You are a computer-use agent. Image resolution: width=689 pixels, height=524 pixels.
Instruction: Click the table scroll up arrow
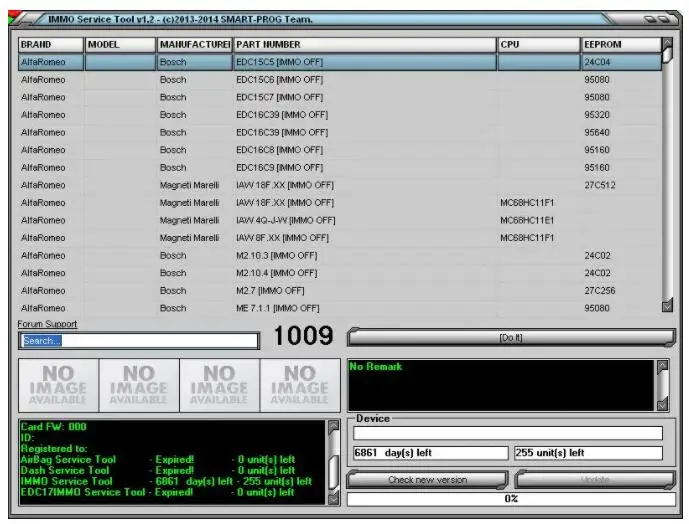pyautogui.click(x=667, y=43)
